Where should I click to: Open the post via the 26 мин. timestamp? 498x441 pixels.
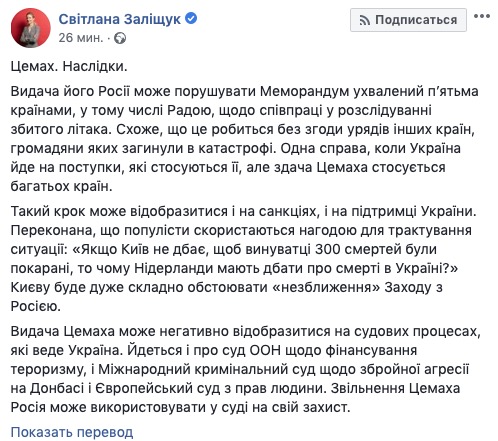tap(81, 38)
